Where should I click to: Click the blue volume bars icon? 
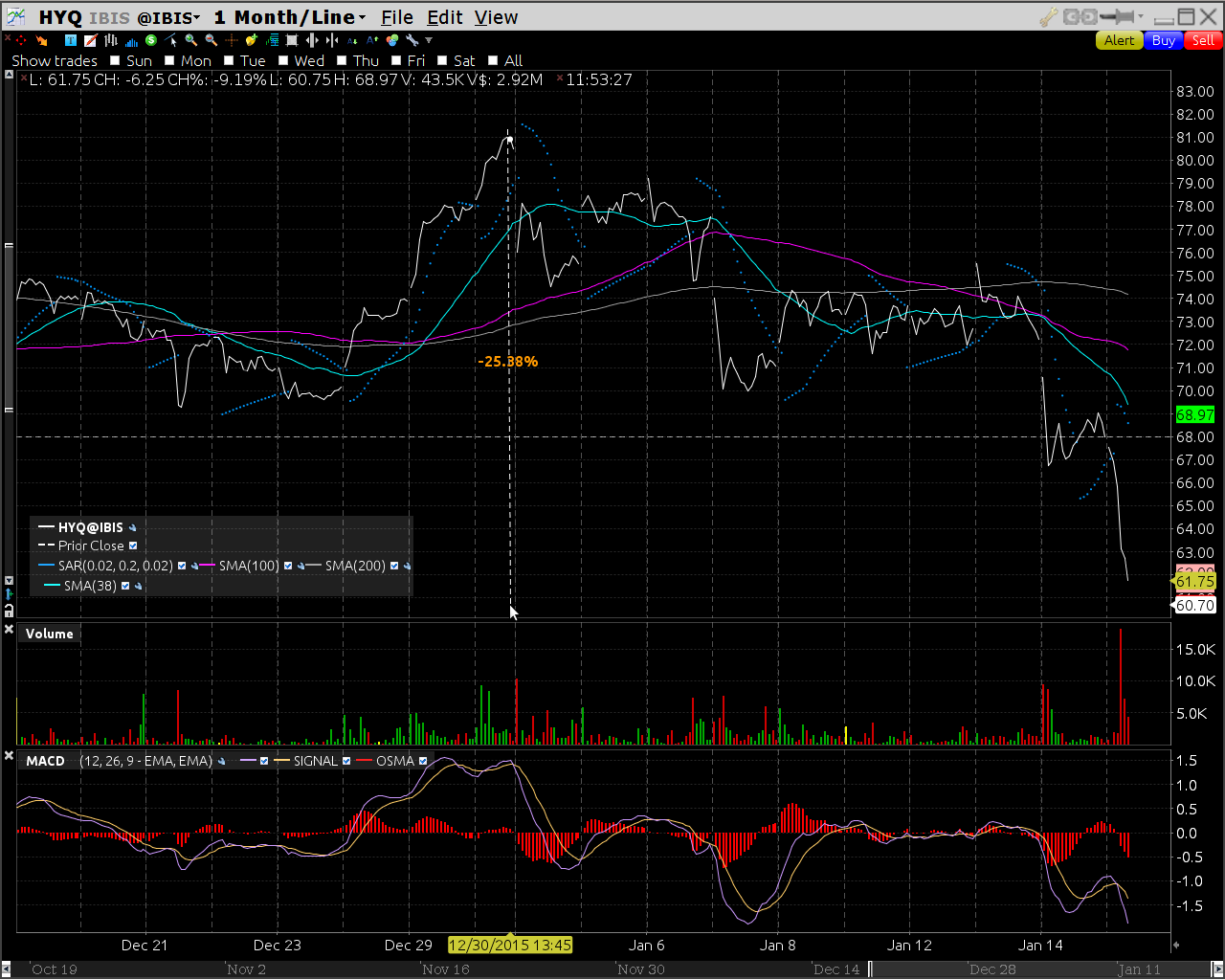131,40
